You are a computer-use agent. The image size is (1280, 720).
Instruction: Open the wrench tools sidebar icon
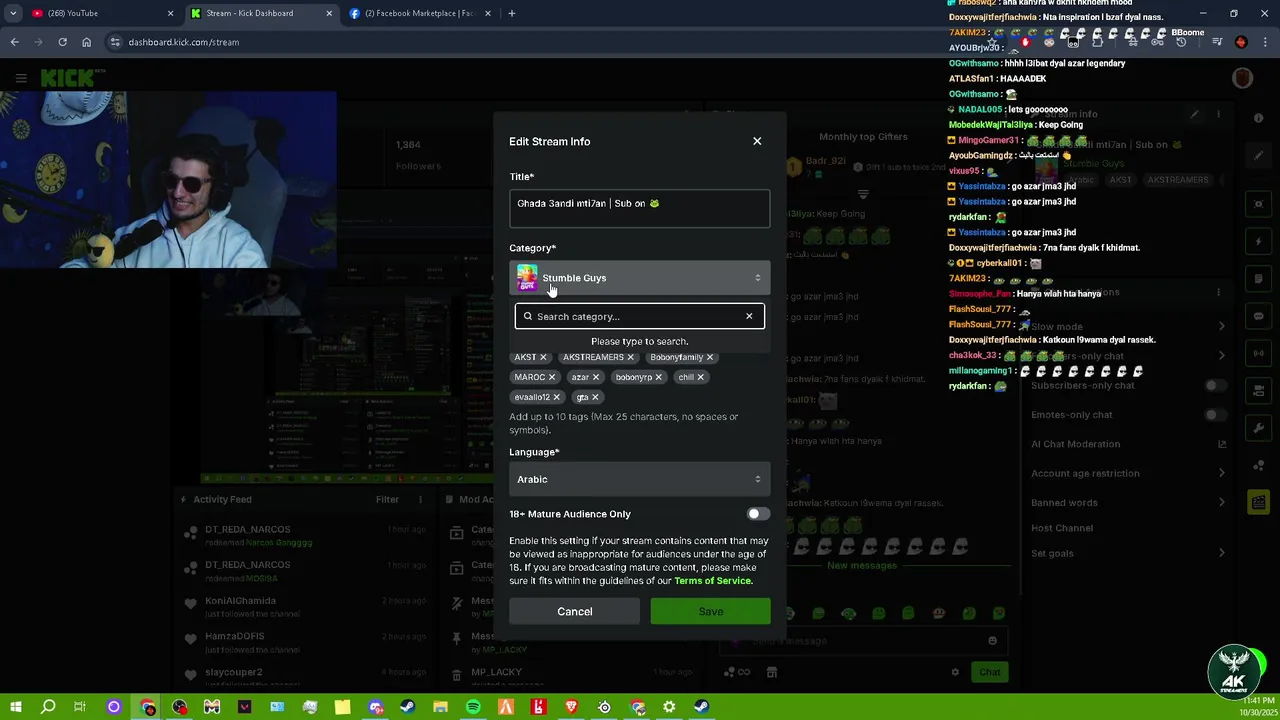coord(1259,428)
